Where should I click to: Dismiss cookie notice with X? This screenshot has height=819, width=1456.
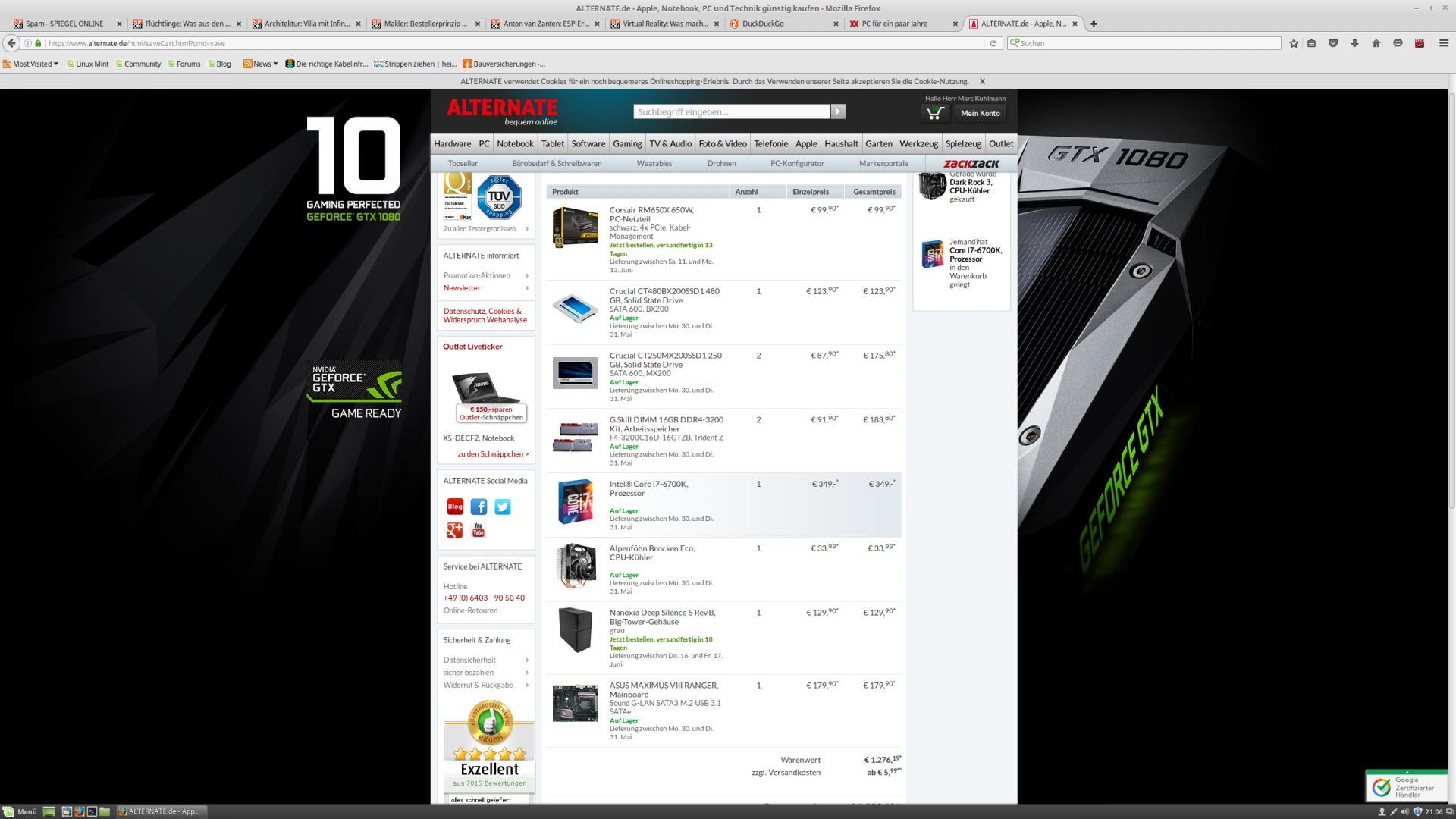[982, 81]
